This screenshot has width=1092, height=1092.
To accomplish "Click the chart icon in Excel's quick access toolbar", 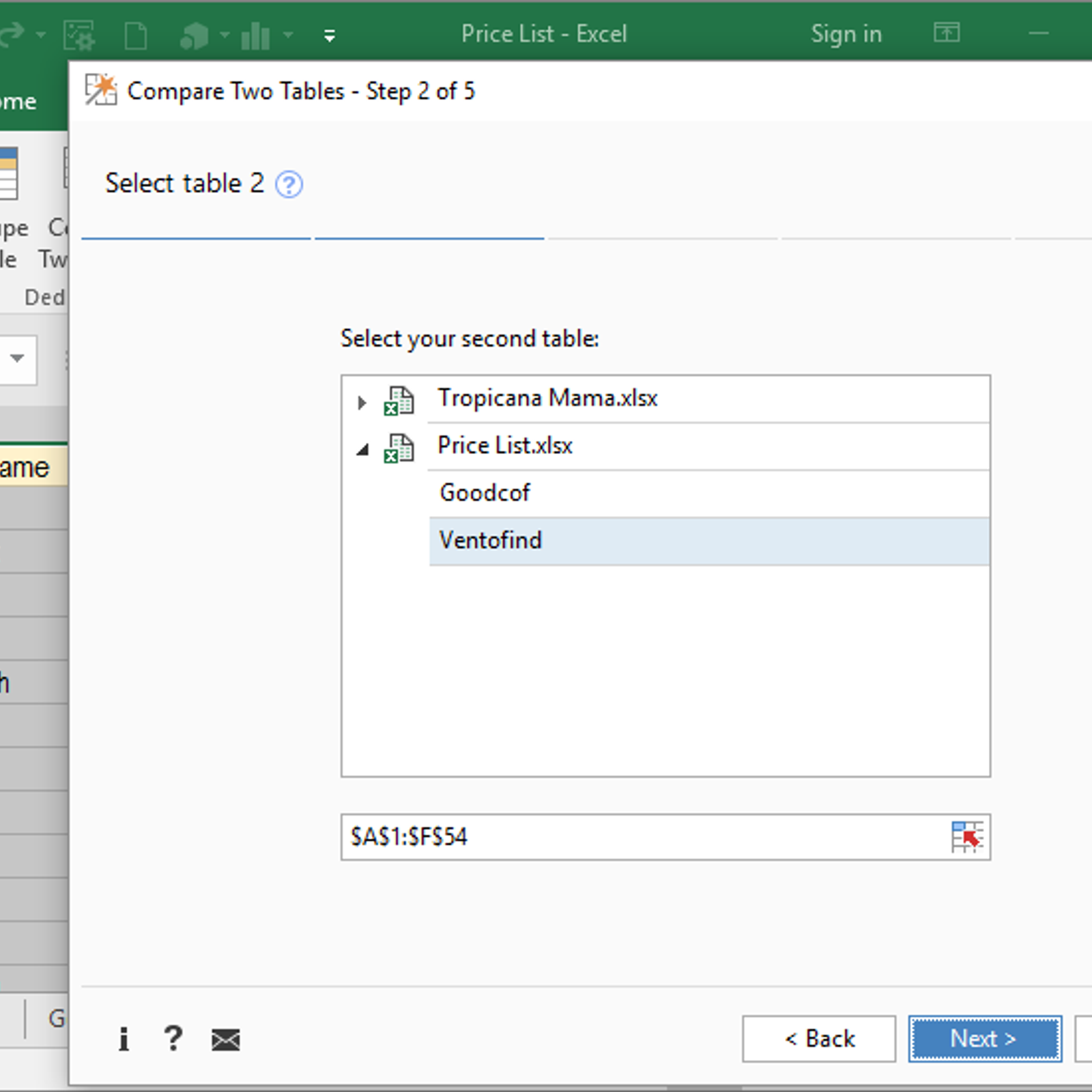I will (x=255, y=35).
